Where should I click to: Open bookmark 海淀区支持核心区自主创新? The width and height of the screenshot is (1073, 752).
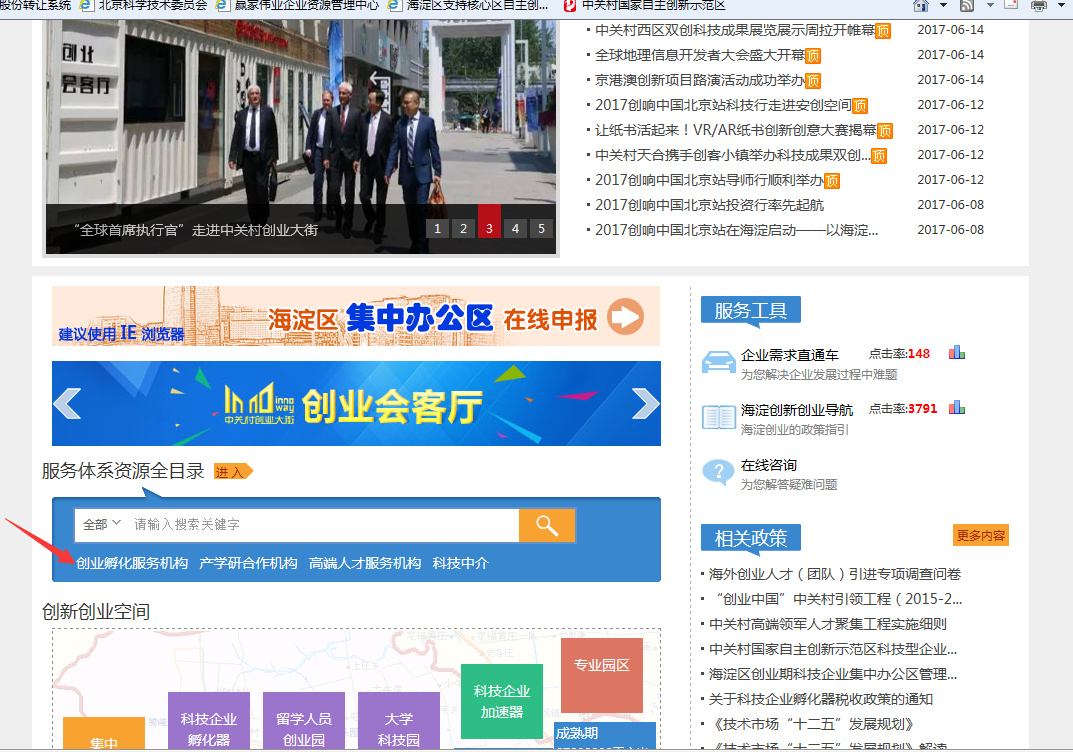coord(469,5)
